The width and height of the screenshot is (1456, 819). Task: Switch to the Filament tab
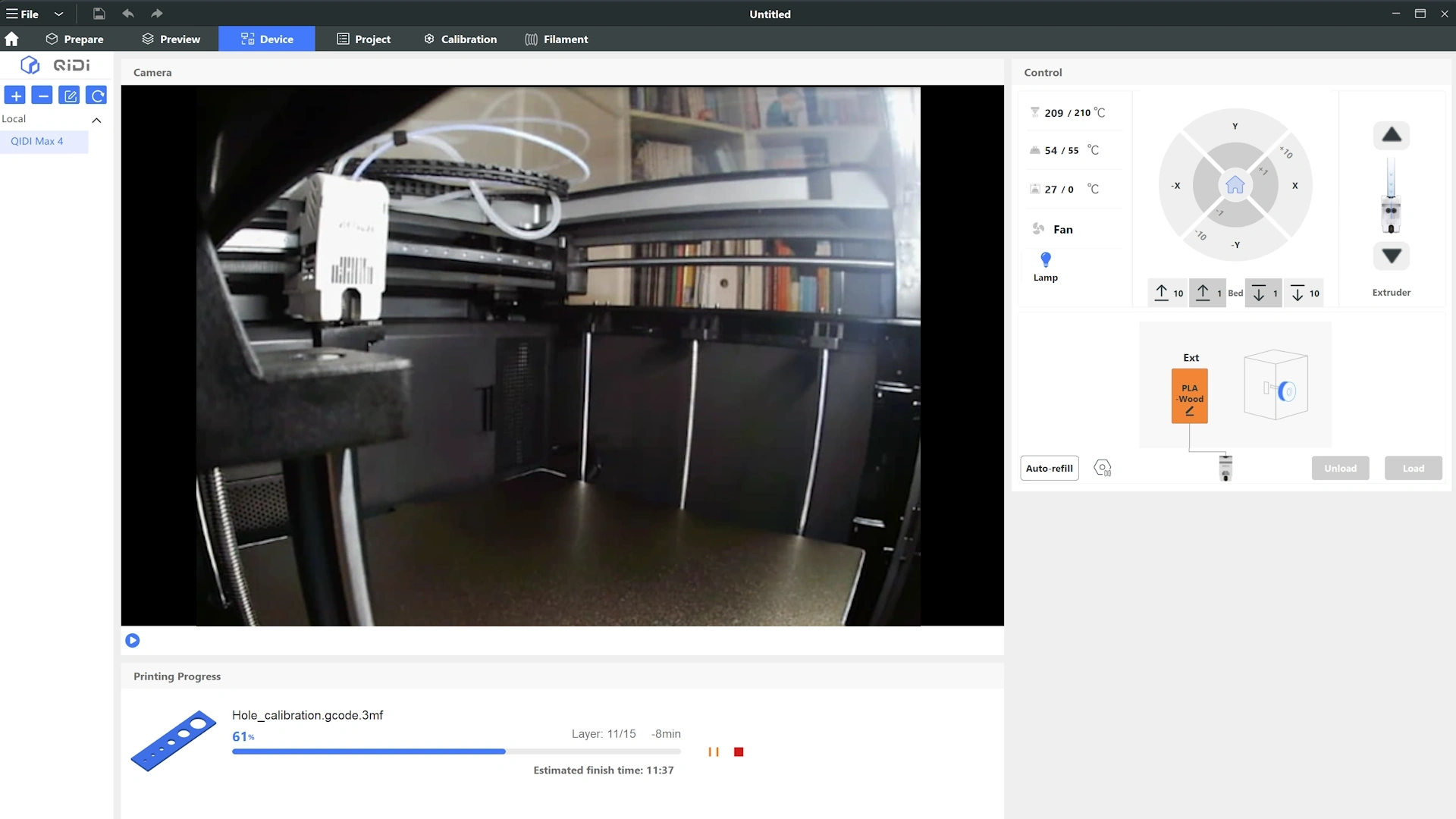(x=557, y=39)
